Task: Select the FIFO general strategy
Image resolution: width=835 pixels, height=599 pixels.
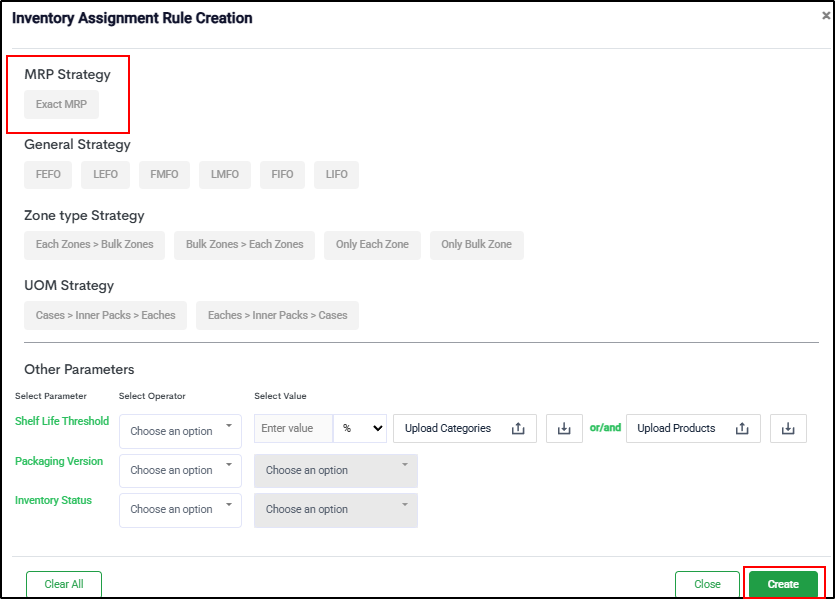Action: (x=283, y=174)
